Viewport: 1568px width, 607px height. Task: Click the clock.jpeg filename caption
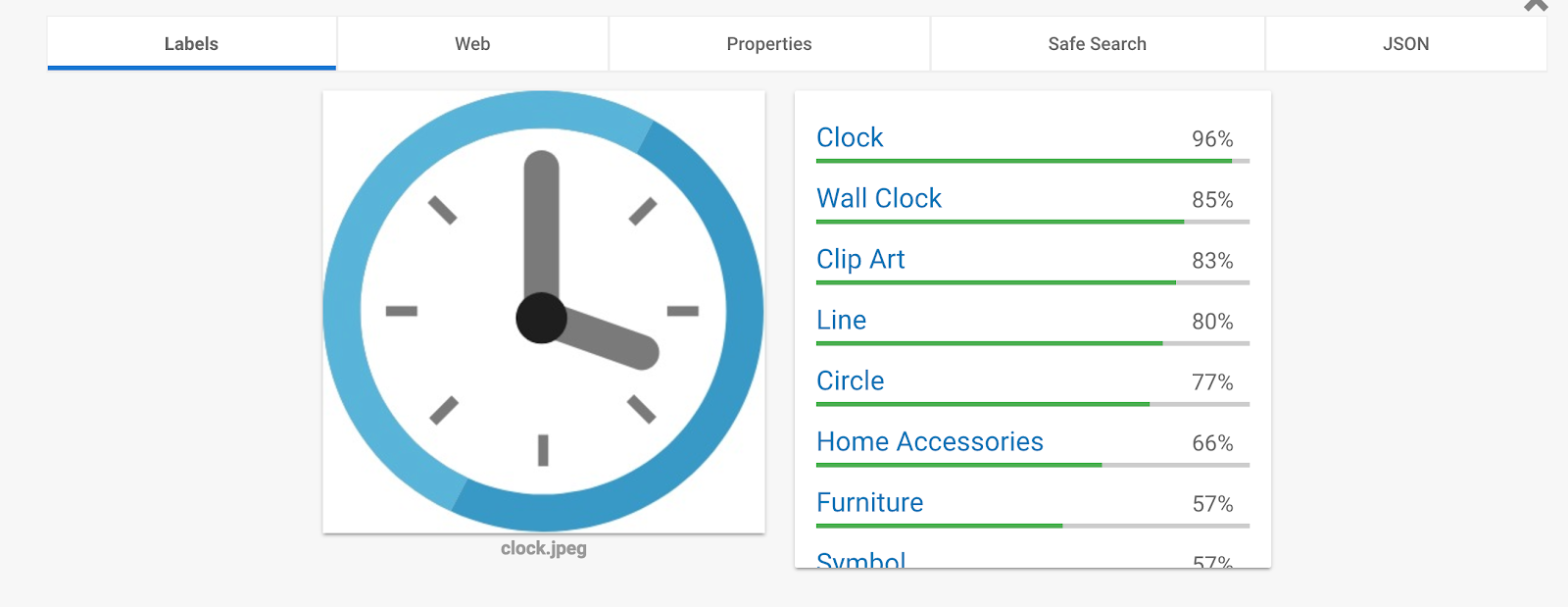coord(544,548)
